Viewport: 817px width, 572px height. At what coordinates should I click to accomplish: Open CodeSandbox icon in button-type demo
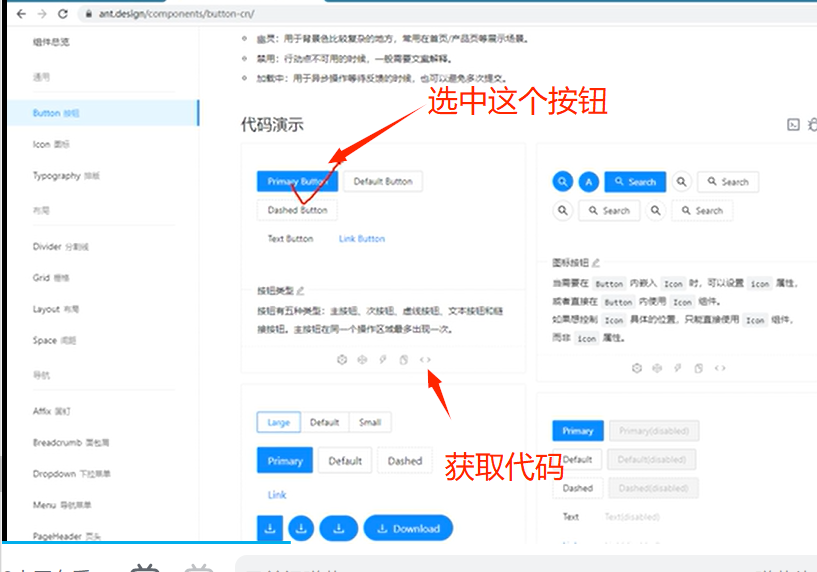click(x=342, y=359)
